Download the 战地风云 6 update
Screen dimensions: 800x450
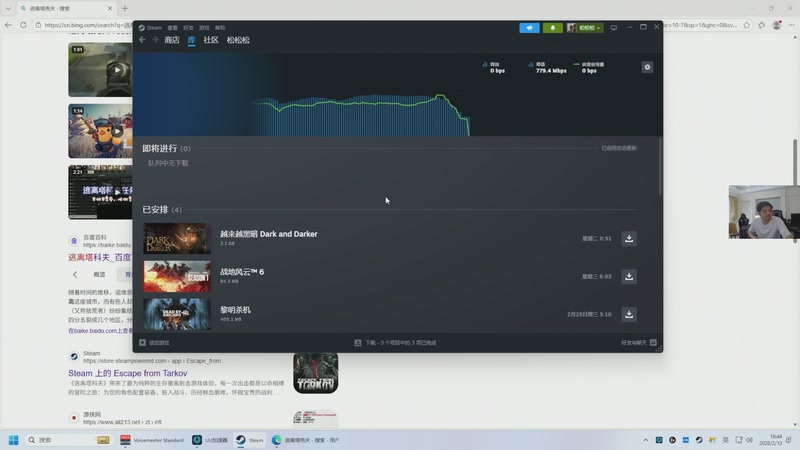click(629, 276)
